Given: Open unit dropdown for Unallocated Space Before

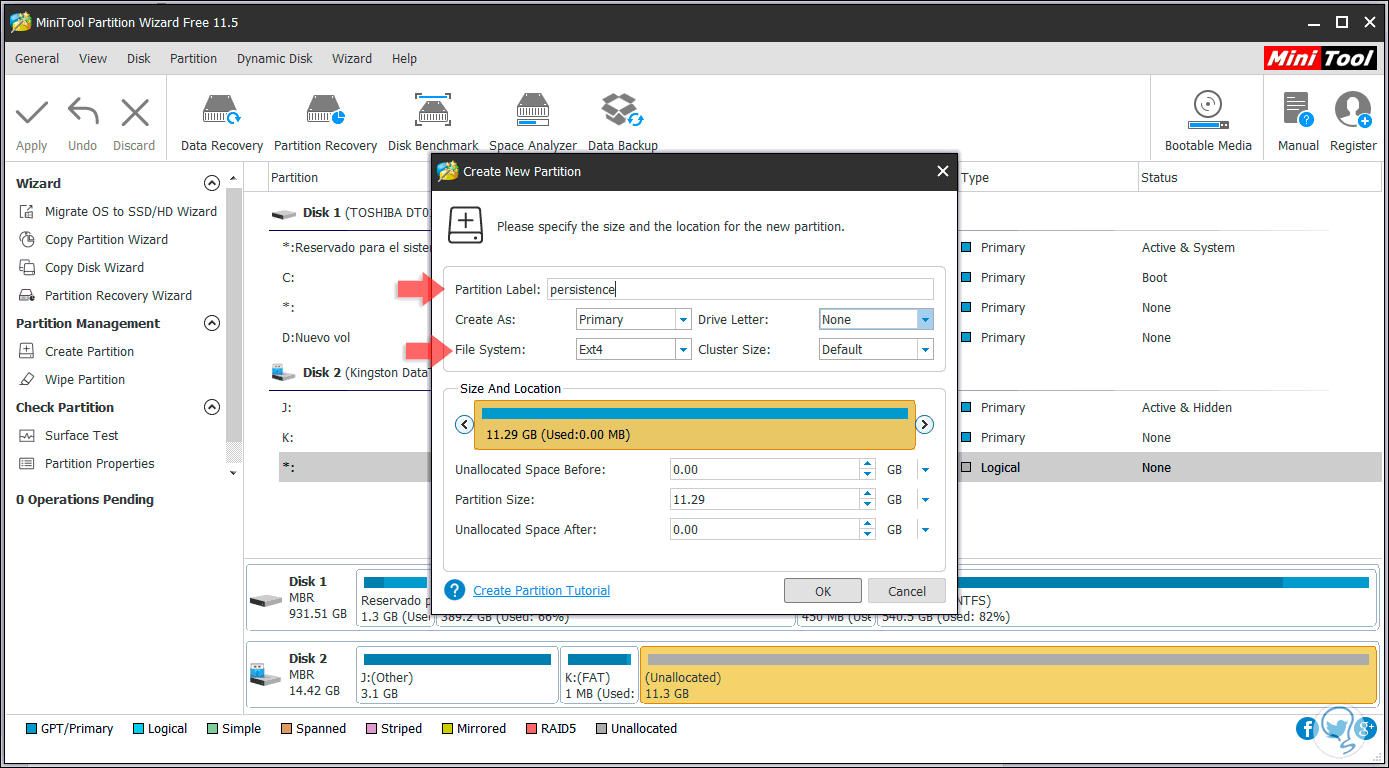Looking at the screenshot, I should click(x=925, y=469).
